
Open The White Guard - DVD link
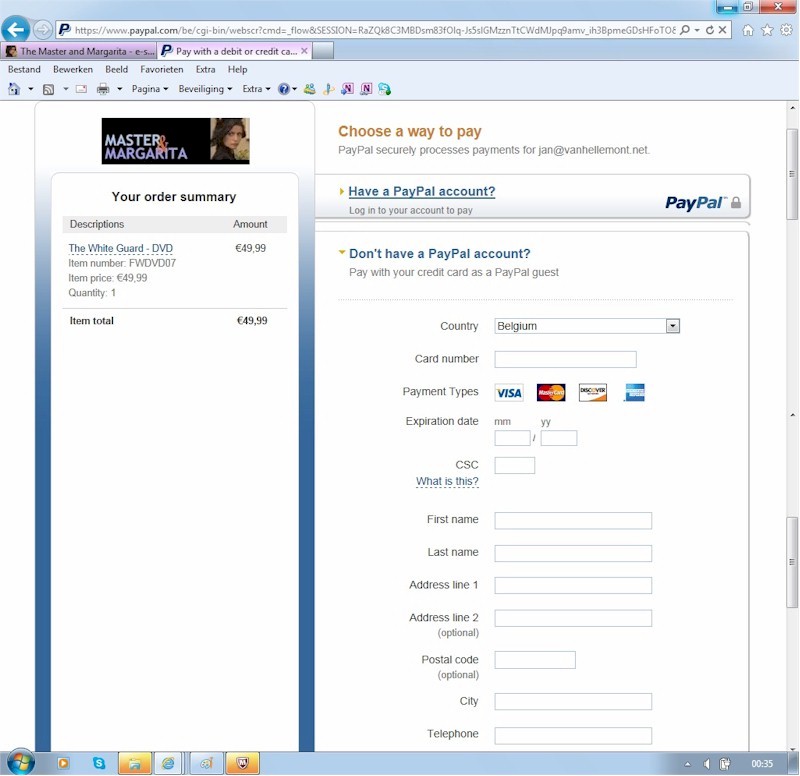pyautogui.click(x=120, y=248)
